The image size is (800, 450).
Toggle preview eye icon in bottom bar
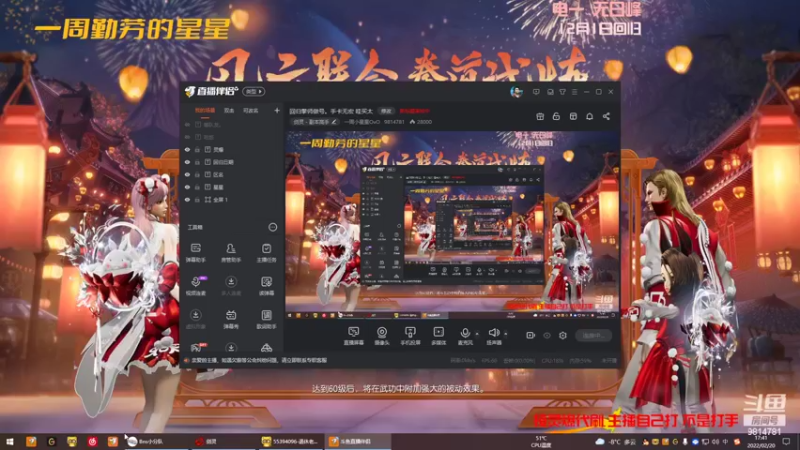tap(547, 335)
